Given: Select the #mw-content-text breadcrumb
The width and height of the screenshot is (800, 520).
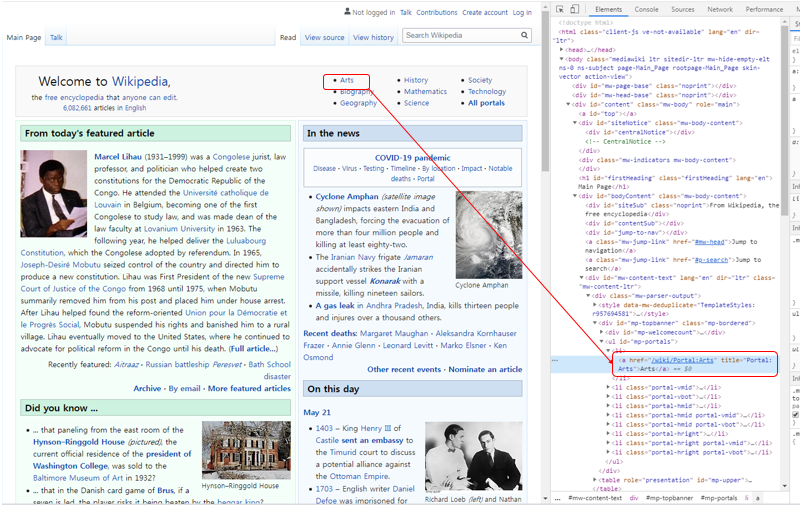Looking at the screenshot, I should coord(595,498).
